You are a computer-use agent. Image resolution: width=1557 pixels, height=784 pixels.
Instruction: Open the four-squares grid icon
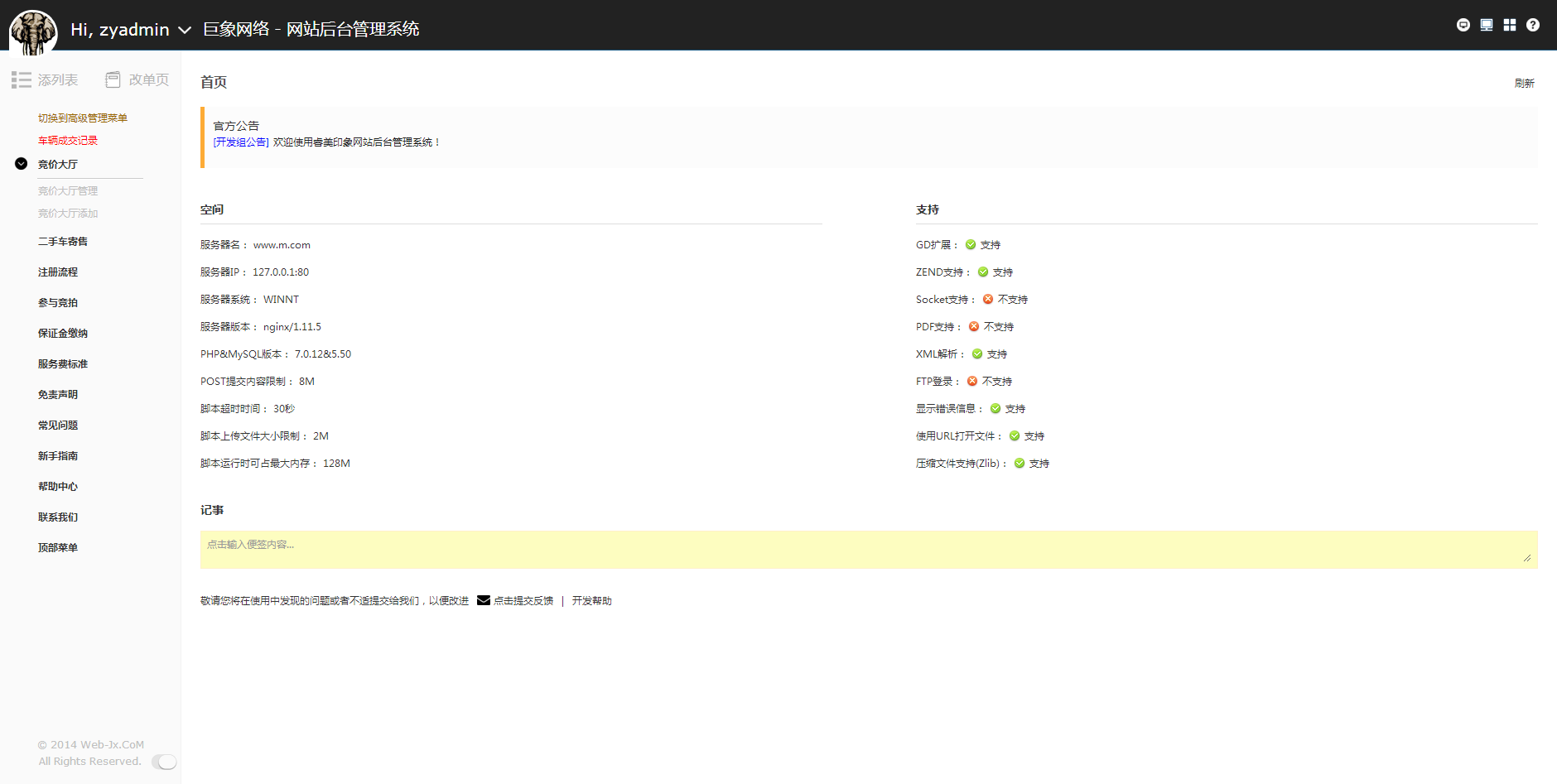tap(1510, 25)
